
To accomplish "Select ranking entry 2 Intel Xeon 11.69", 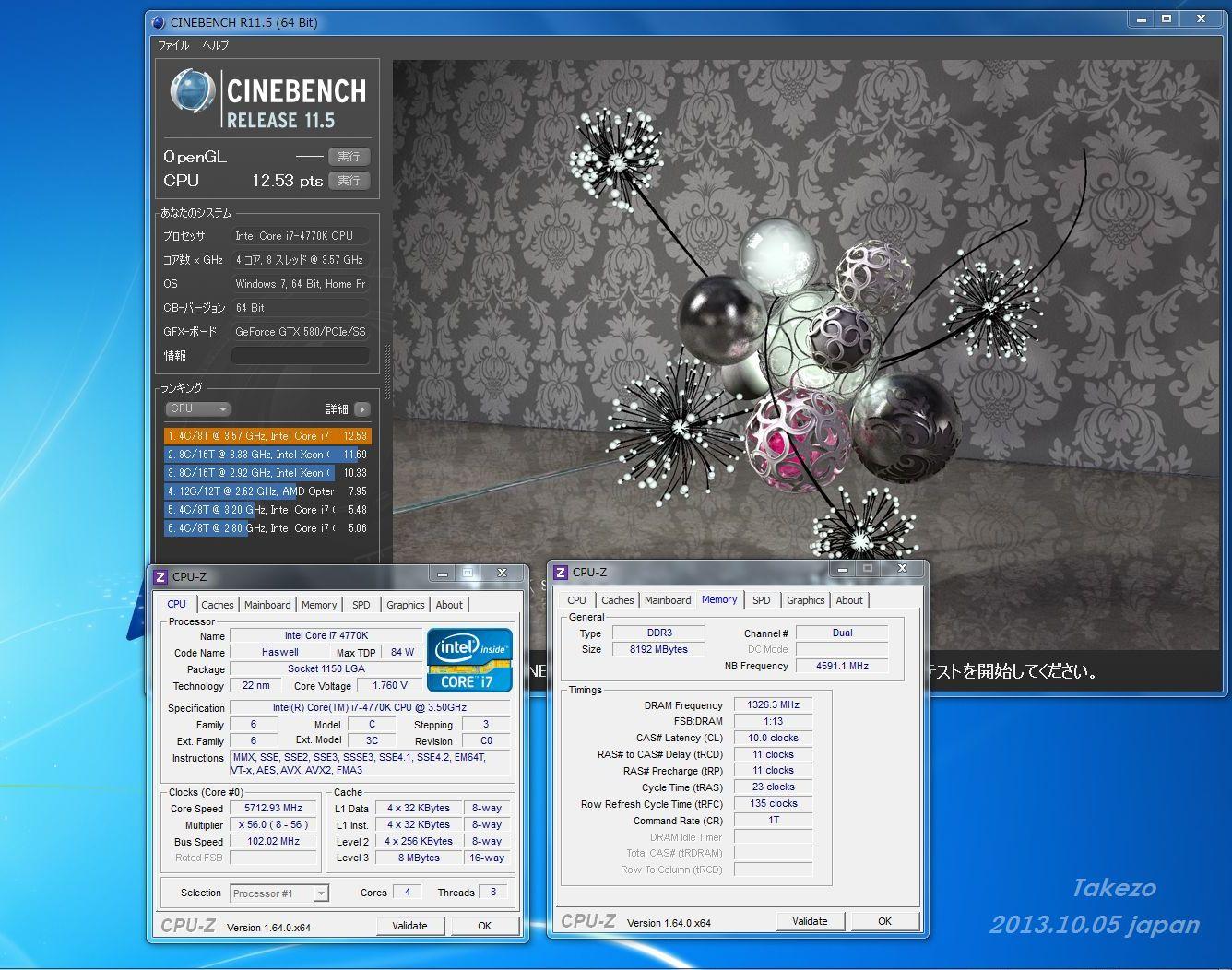I will pos(267,455).
